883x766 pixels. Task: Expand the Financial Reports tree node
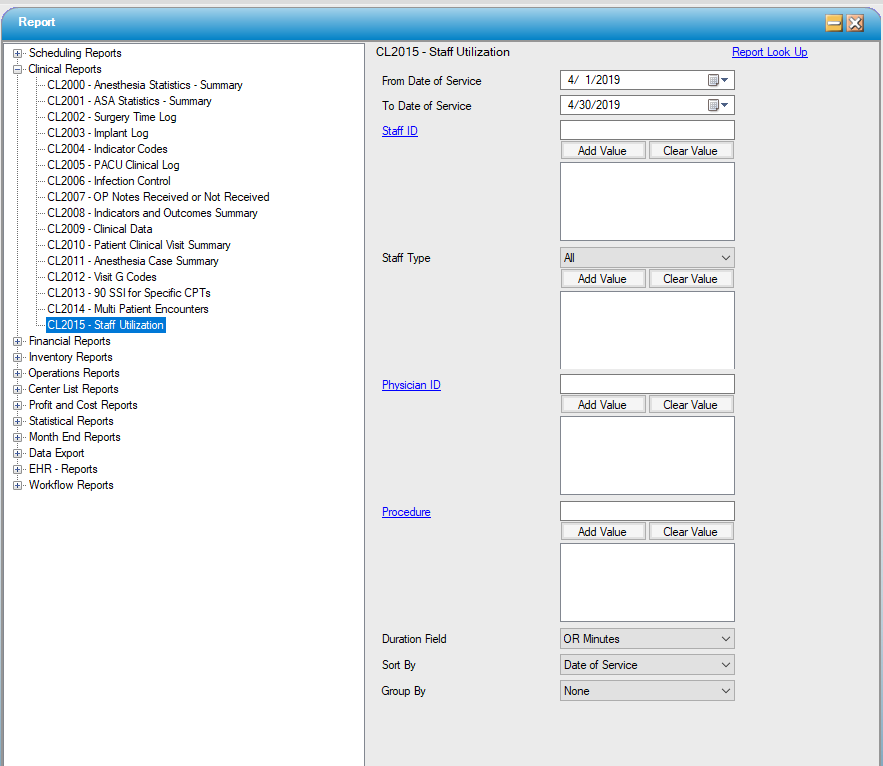(x=18, y=341)
